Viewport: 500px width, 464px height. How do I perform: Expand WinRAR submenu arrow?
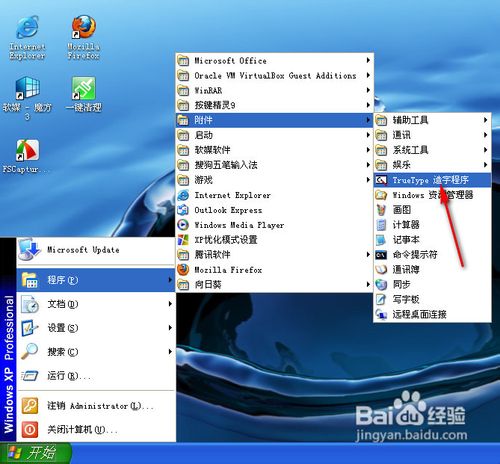(368, 90)
